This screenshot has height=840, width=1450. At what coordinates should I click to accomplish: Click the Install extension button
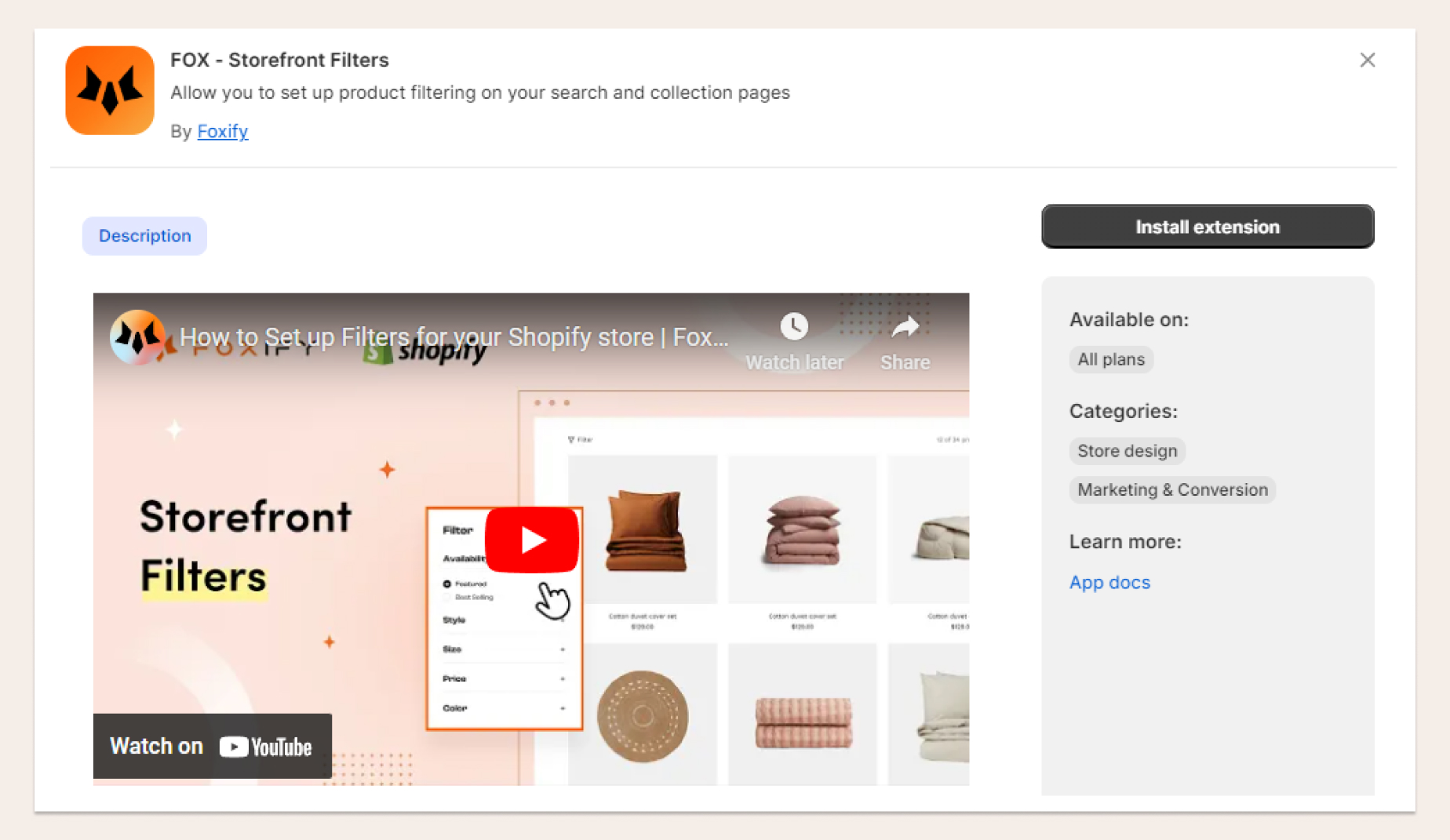pos(1208,227)
